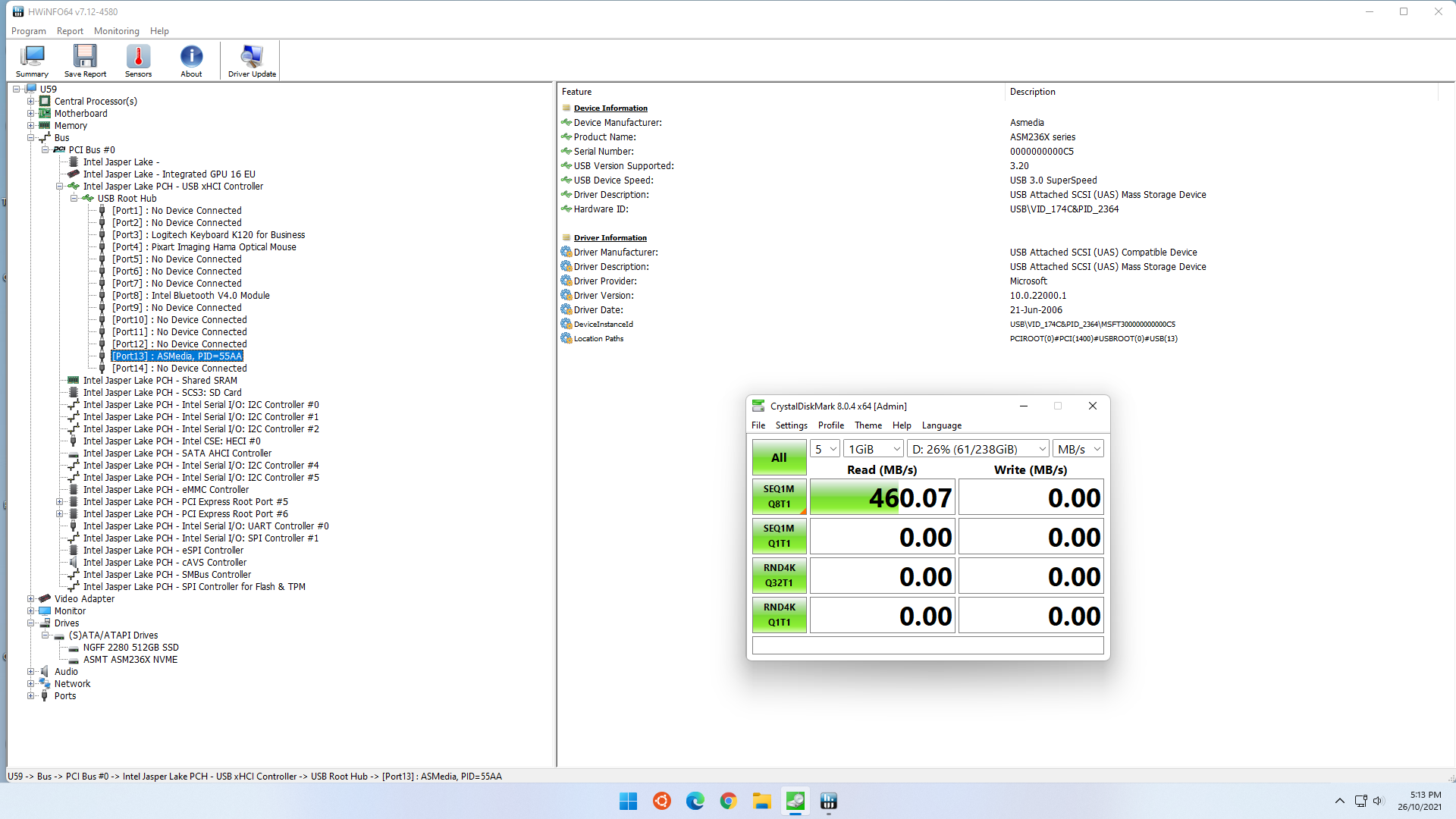Image resolution: width=1456 pixels, height=819 pixels.
Task: Open Ubuntu app in taskbar
Action: [661, 801]
